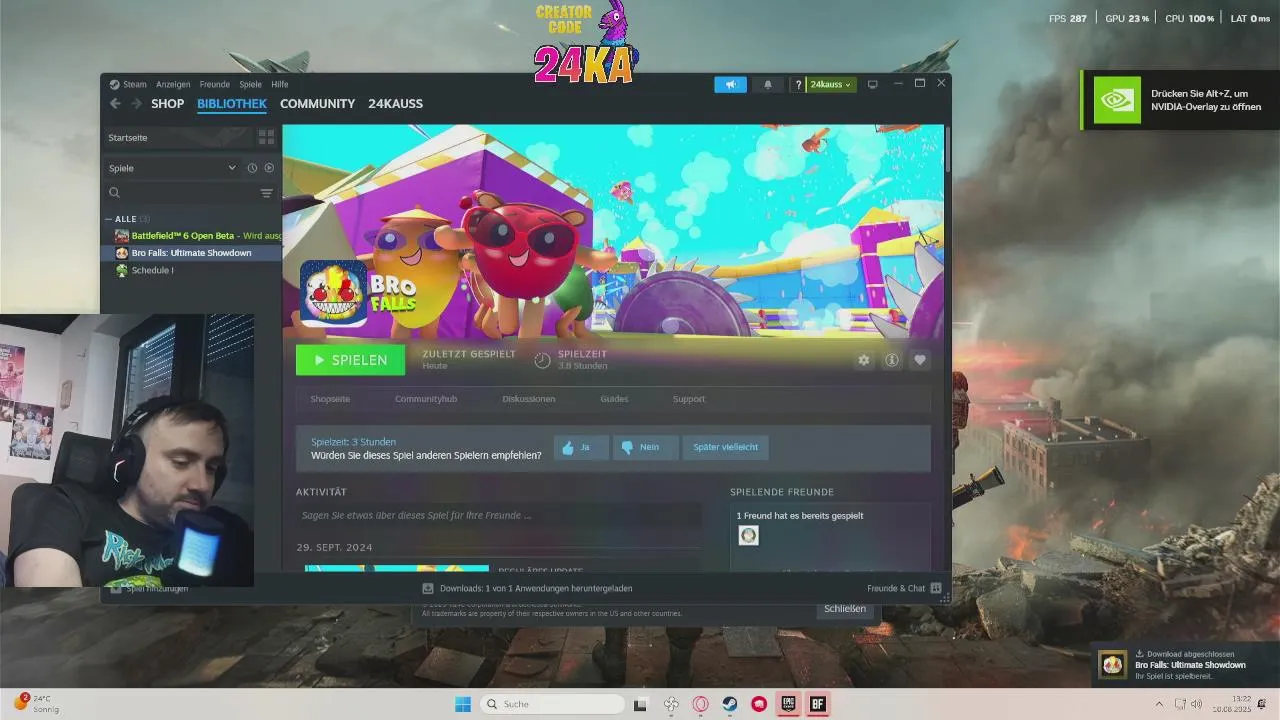Open the 24kauss account dropdown
The width and height of the screenshot is (1280, 720).
831,85
